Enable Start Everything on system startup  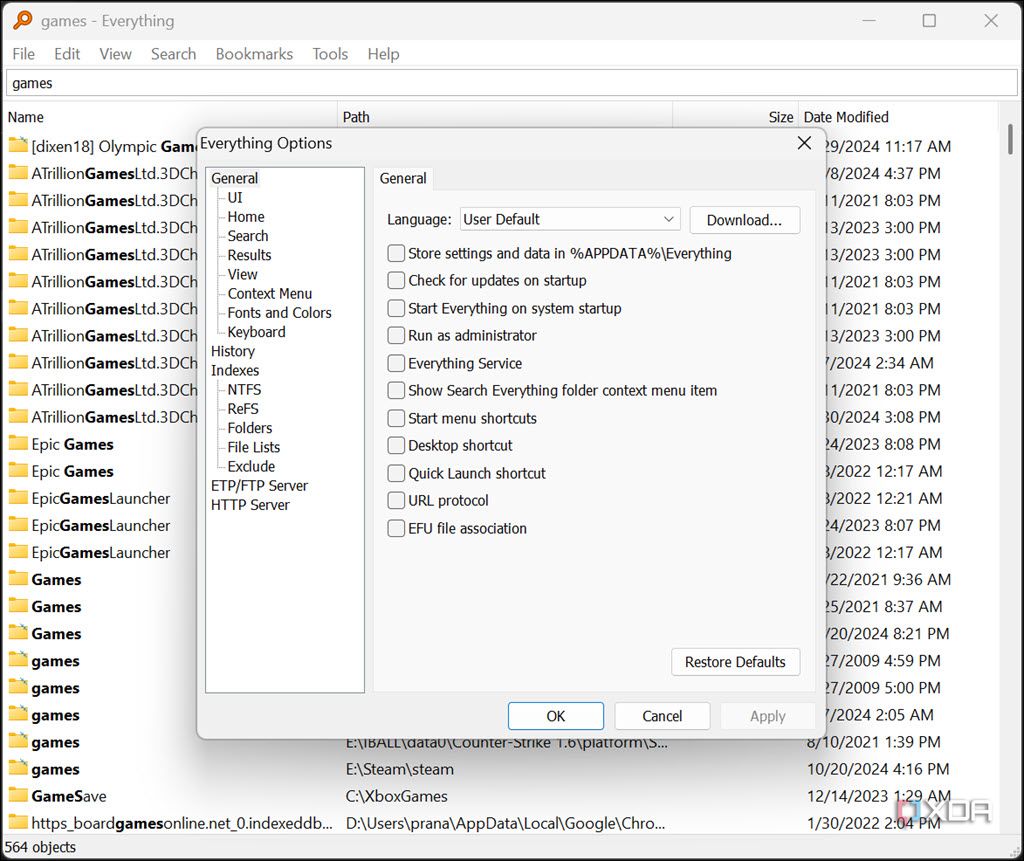(396, 308)
